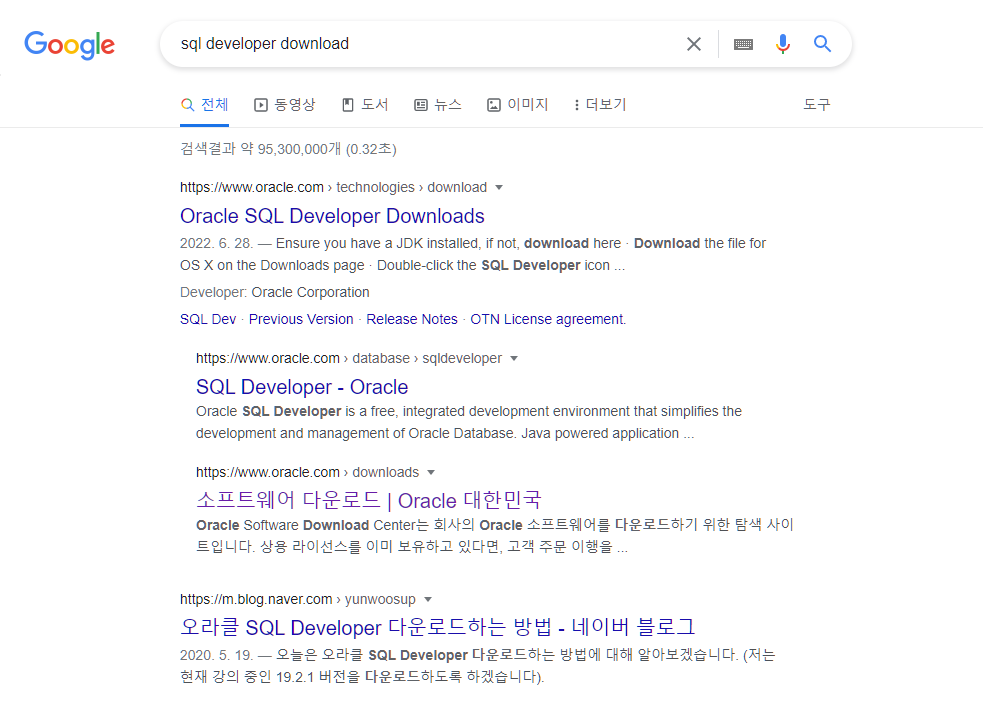Viewport: 983px width, 707px height.
Task: Click the snippet date '2020. 5. 19.'
Action: click(x=216, y=656)
